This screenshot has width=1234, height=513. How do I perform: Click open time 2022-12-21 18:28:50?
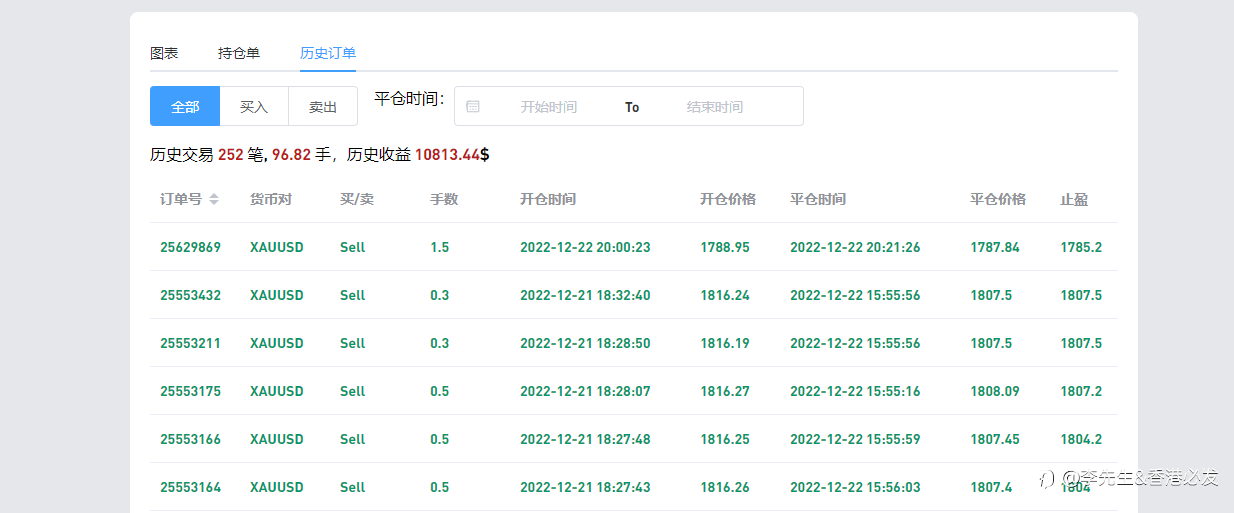(x=585, y=343)
